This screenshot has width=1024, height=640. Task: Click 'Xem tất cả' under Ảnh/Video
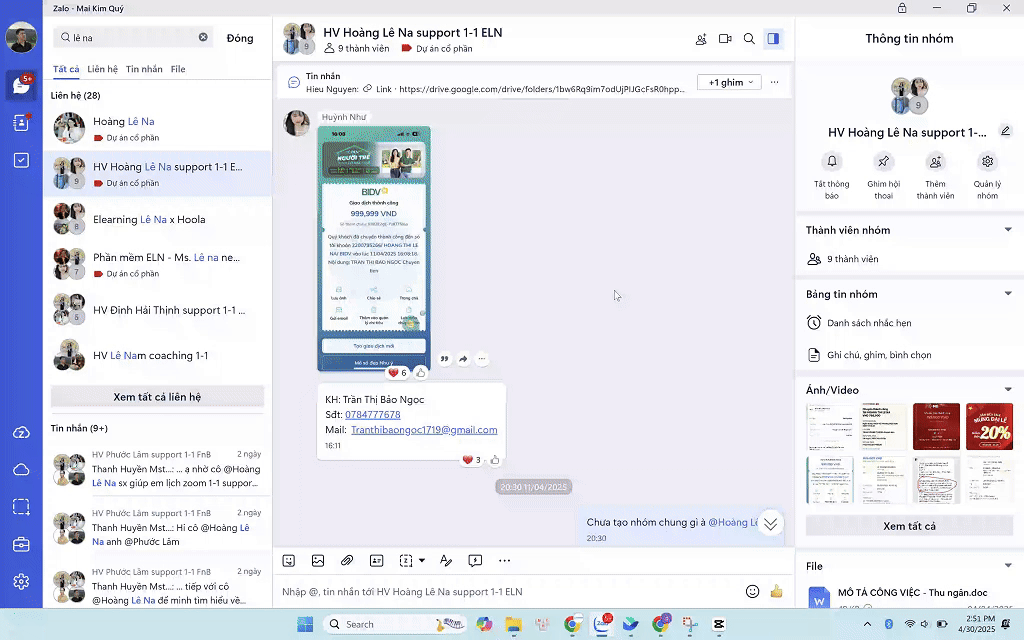tap(909, 526)
